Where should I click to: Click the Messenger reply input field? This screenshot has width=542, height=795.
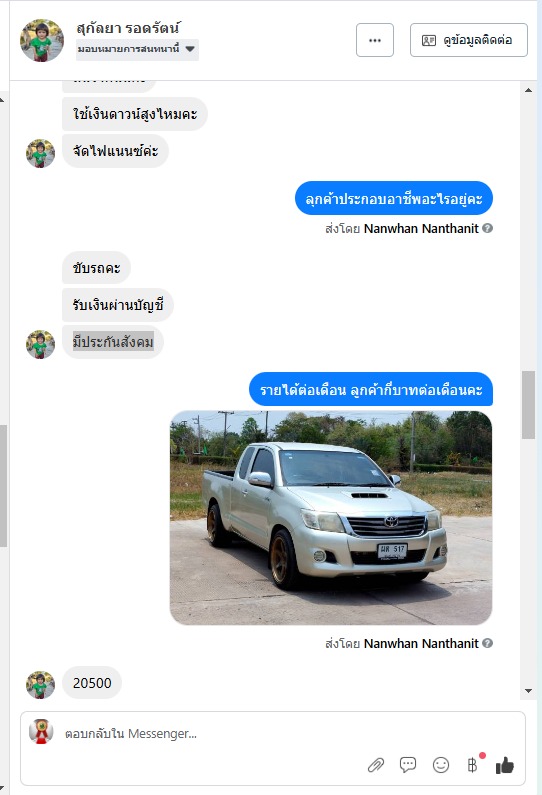click(273, 733)
